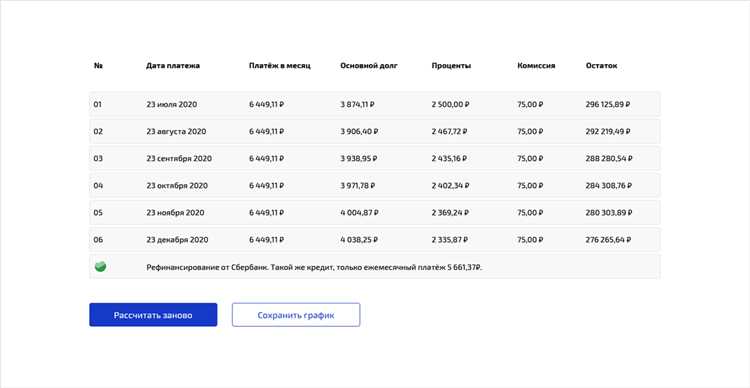This screenshot has height=388, width=750.
Task: Click interest value 2 435,16 ₽
Action: point(449,158)
